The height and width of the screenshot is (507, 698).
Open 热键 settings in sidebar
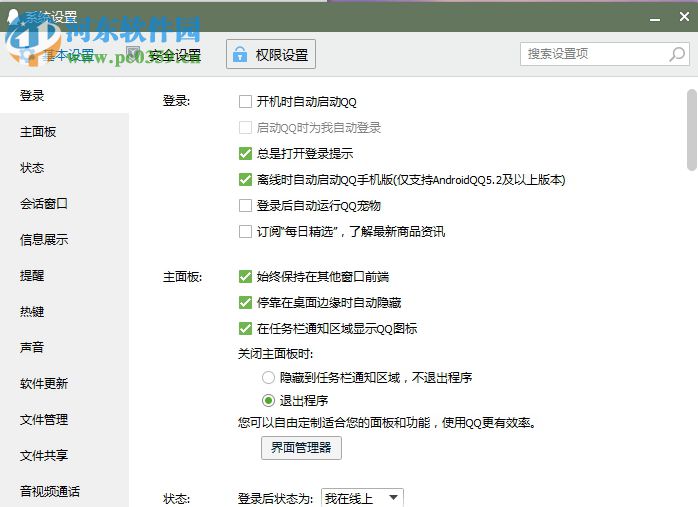64,312
